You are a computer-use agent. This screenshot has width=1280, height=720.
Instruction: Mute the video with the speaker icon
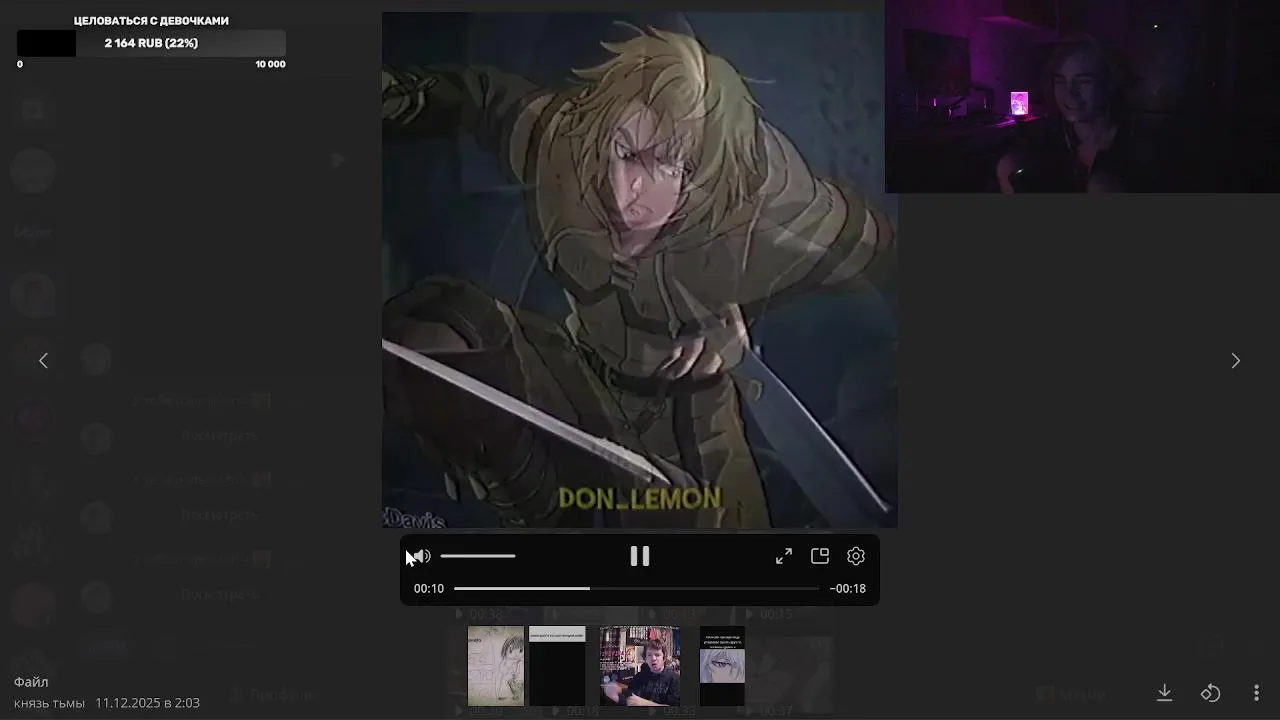pyautogui.click(x=422, y=556)
